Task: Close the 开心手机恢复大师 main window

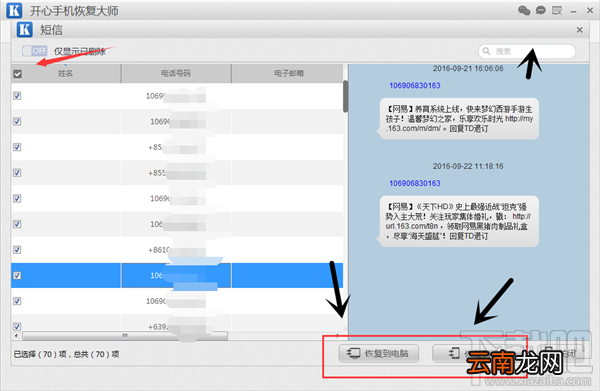Action: 590,11
